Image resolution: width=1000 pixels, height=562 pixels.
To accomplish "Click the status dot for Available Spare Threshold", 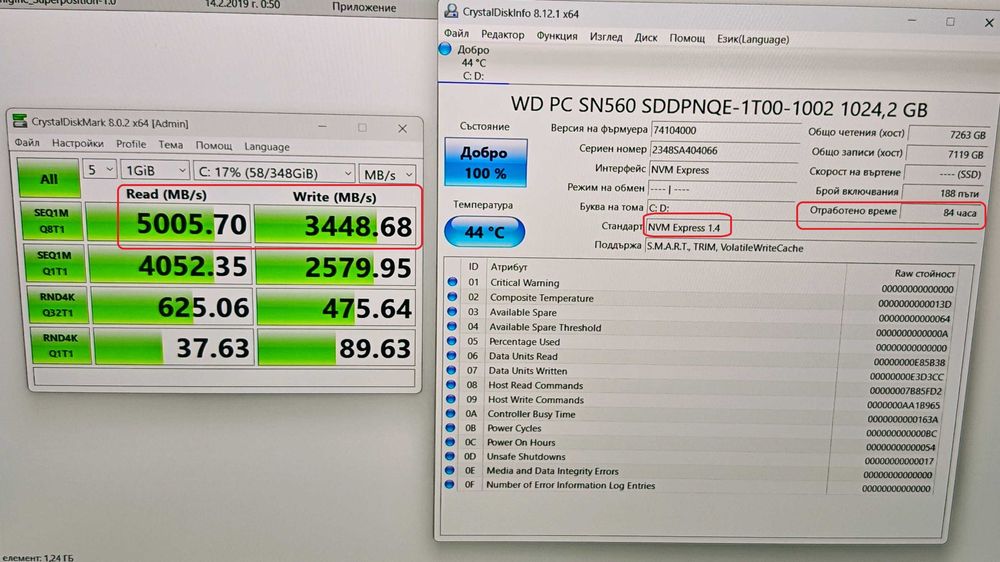I will coord(452,326).
